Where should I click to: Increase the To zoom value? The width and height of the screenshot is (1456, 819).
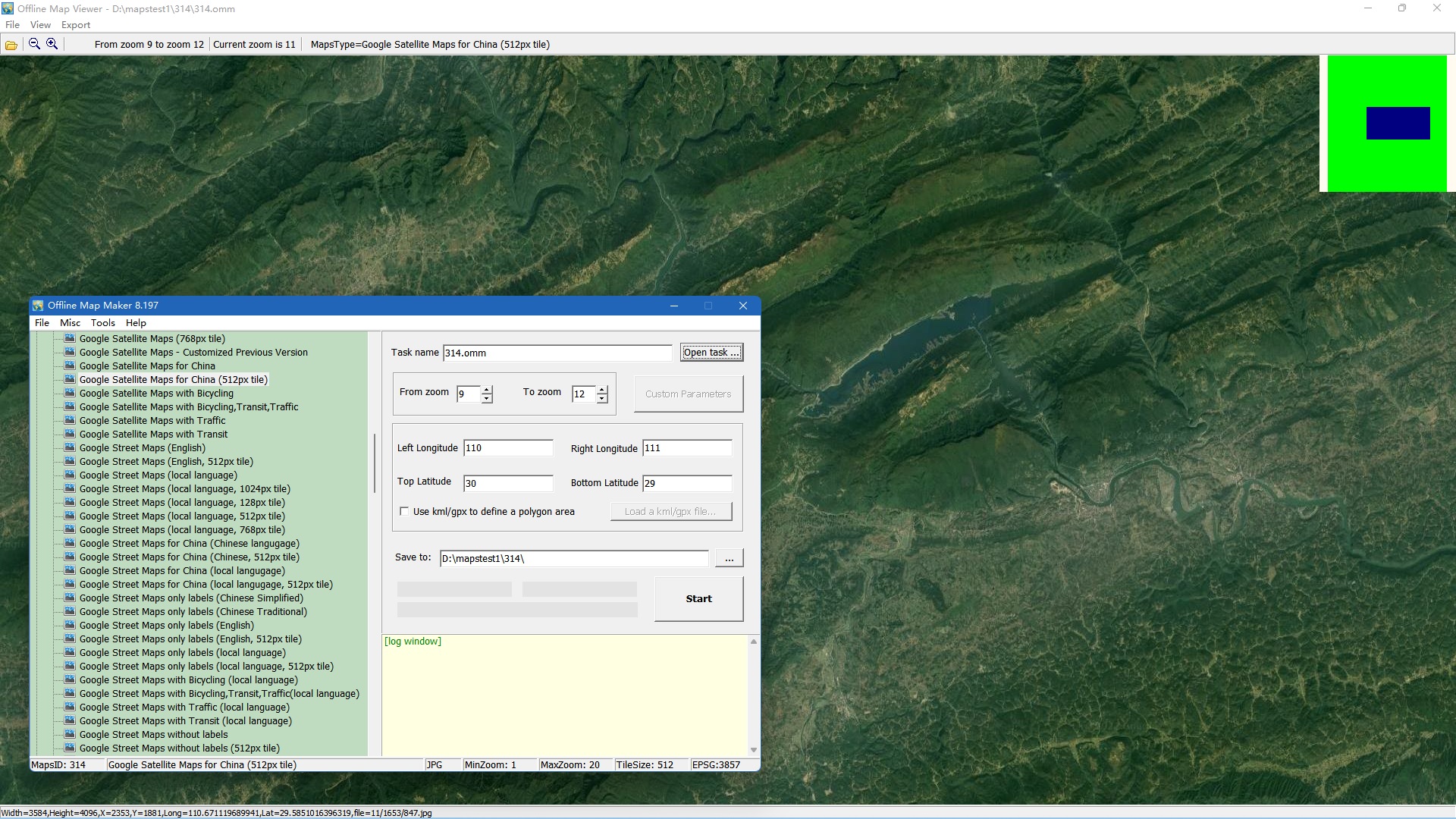point(602,390)
